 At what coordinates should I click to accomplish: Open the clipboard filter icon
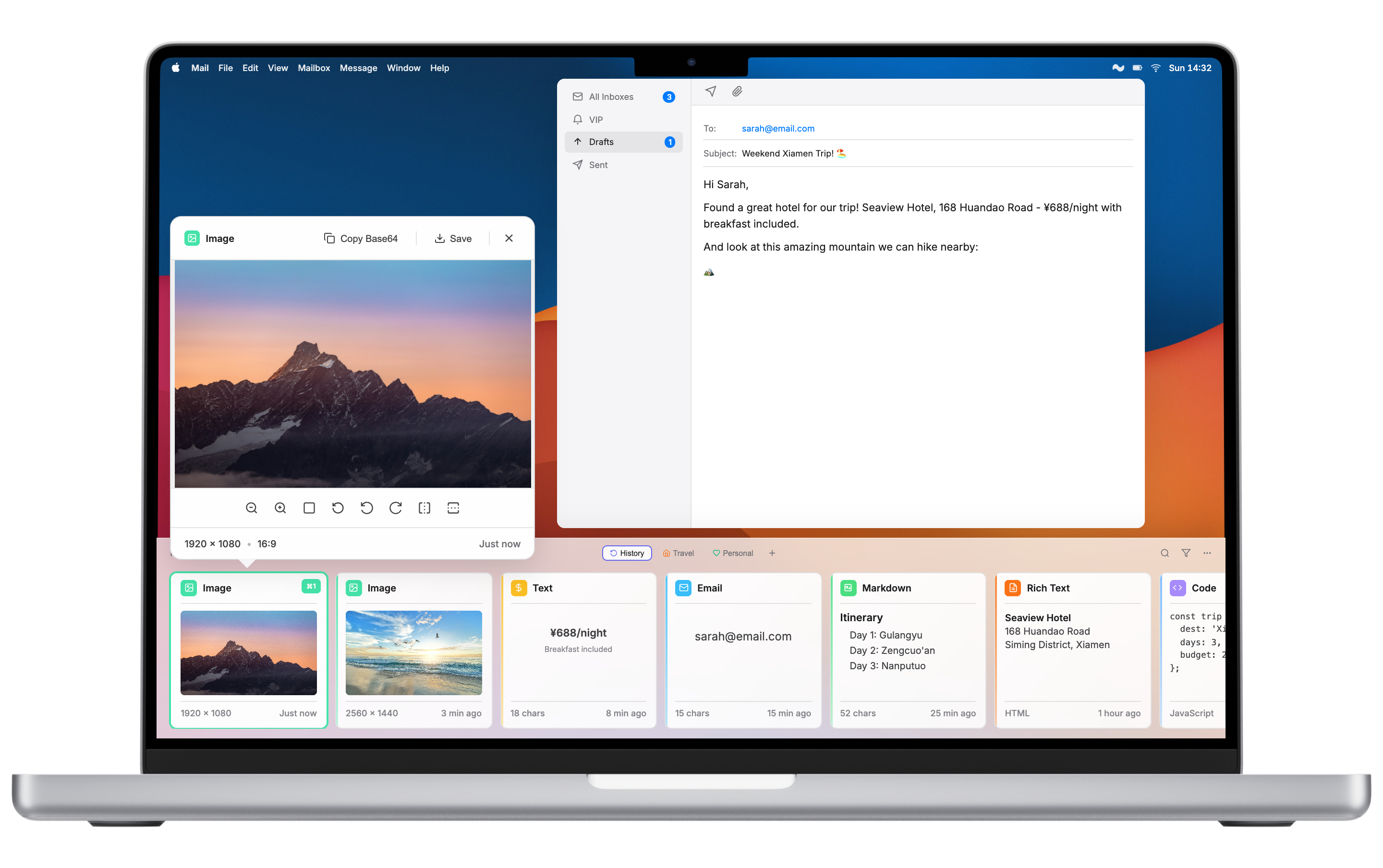1186,553
